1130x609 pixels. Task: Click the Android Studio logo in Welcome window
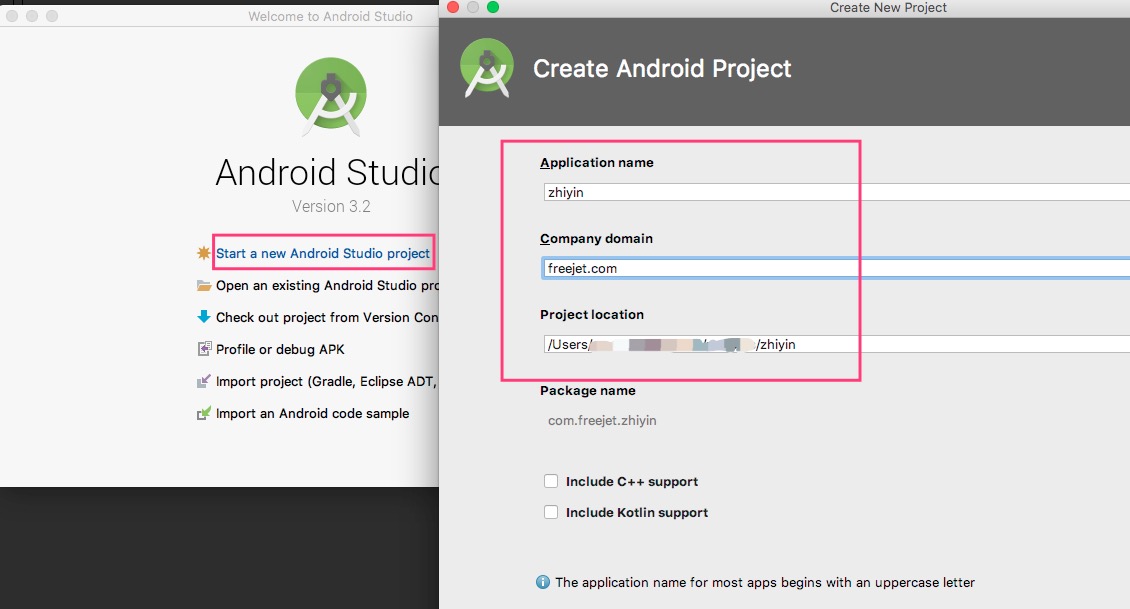coord(331,96)
